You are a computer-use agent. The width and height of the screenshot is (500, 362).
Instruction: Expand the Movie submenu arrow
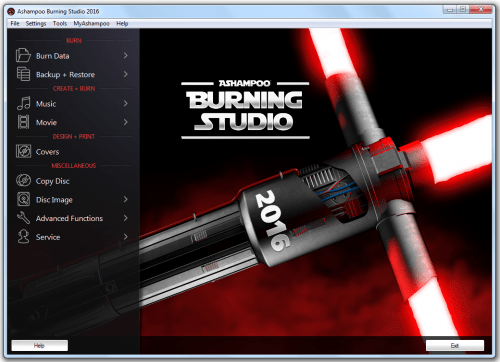pyautogui.click(x=126, y=122)
